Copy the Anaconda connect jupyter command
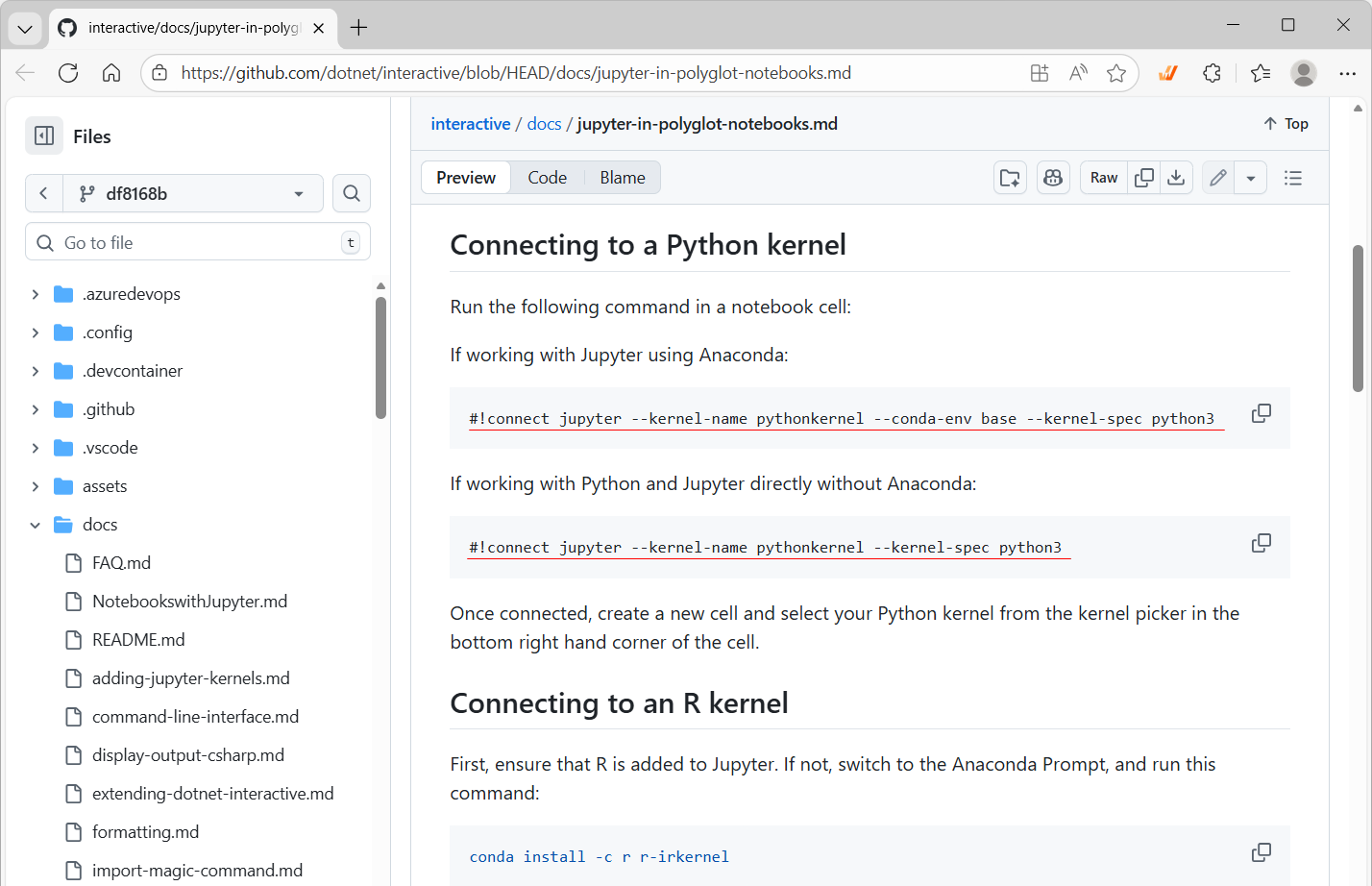The width and height of the screenshot is (1372, 886). [x=1262, y=414]
